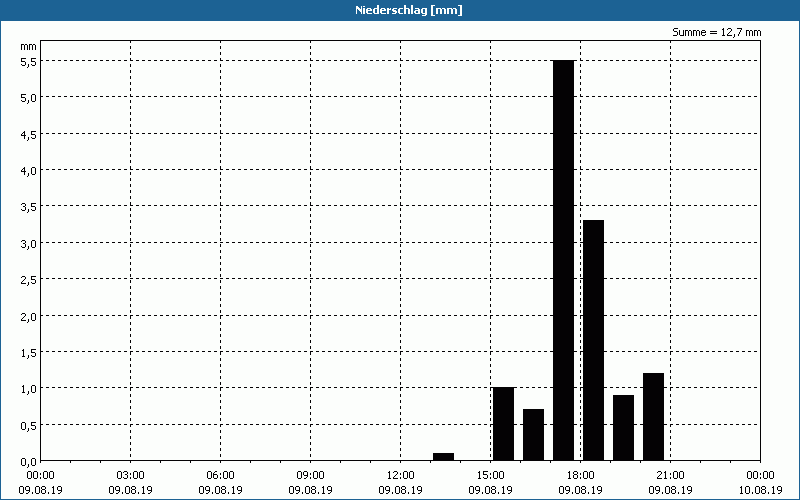Click the 09:00 time axis label

311,476
